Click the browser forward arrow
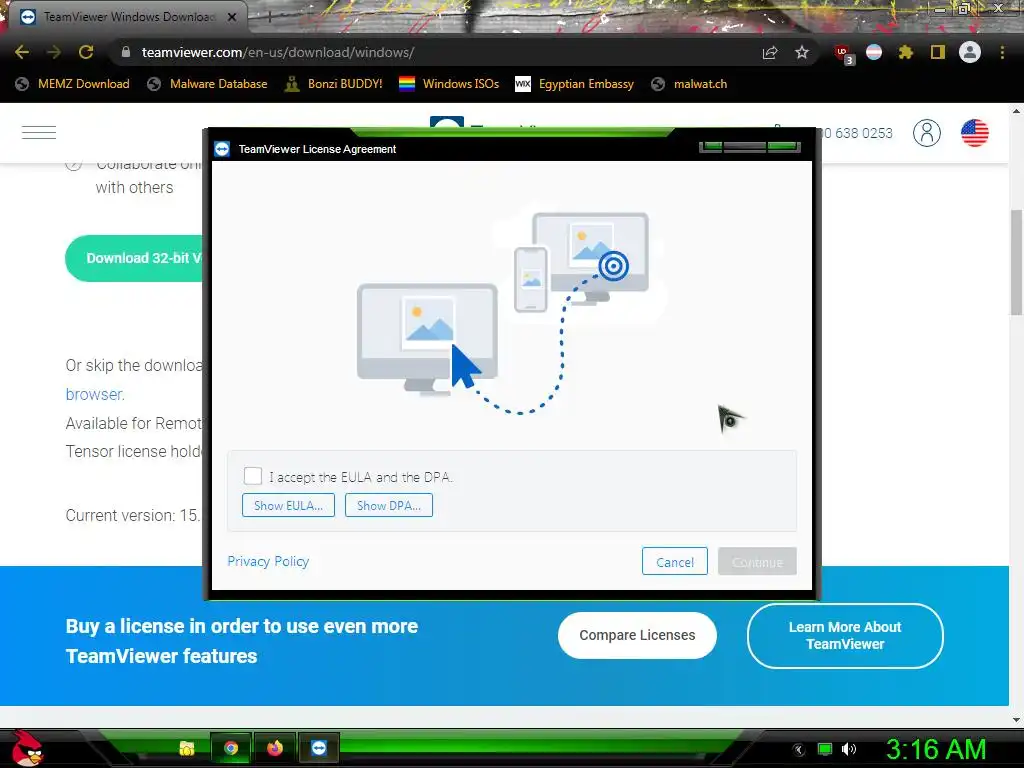This screenshot has width=1024, height=768. point(54,52)
